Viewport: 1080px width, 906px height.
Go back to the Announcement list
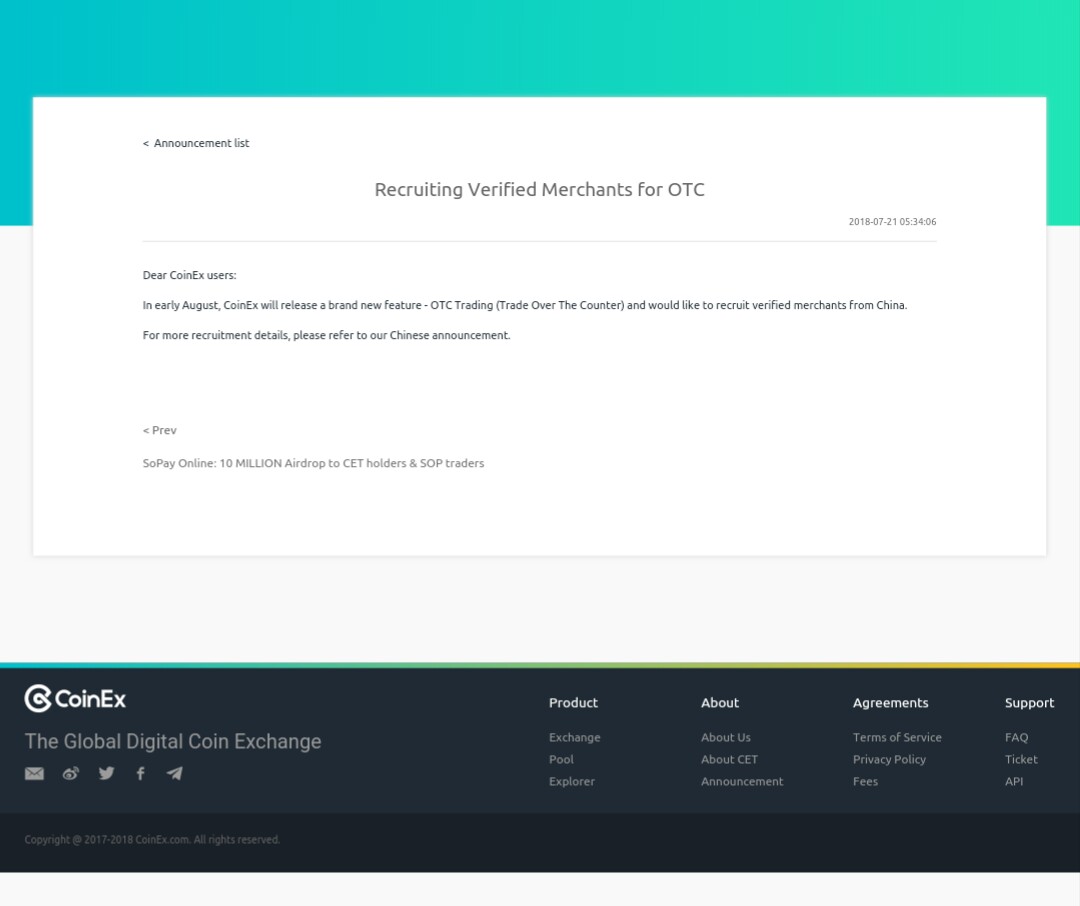(x=196, y=143)
